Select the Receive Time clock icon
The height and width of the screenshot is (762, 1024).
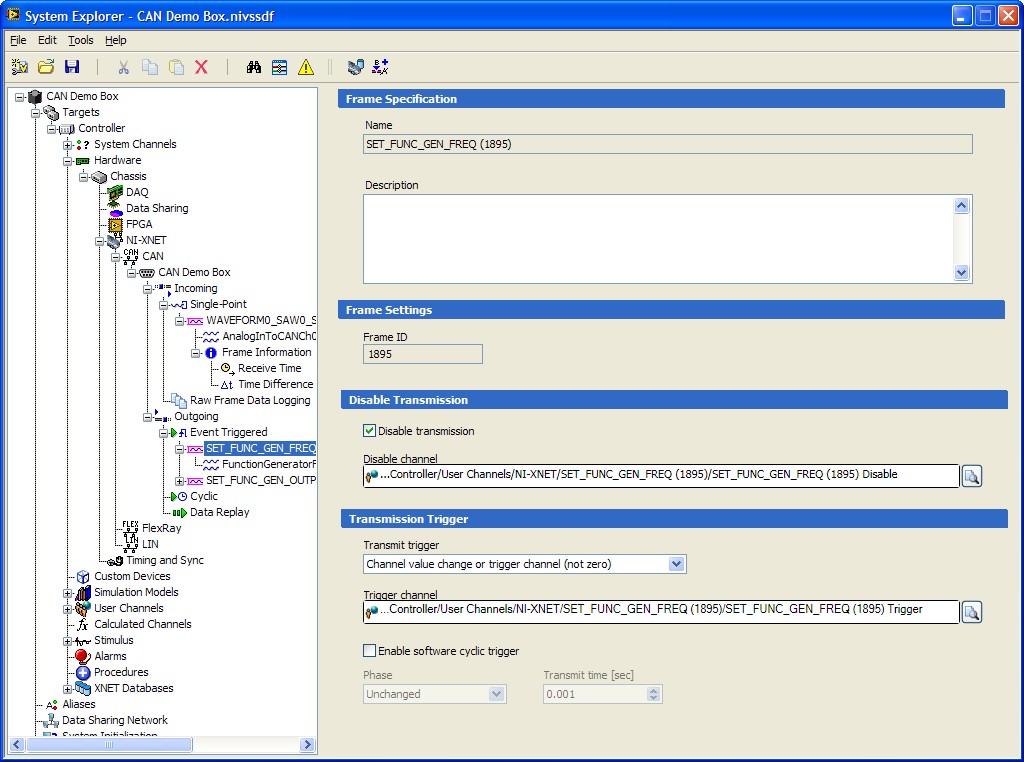[227, 368]
